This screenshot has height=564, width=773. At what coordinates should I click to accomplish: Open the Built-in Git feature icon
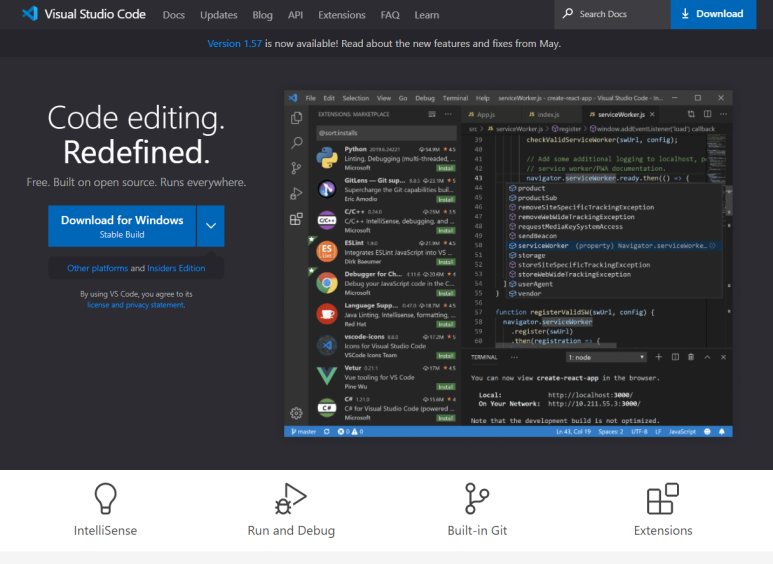tap(477, 498)
